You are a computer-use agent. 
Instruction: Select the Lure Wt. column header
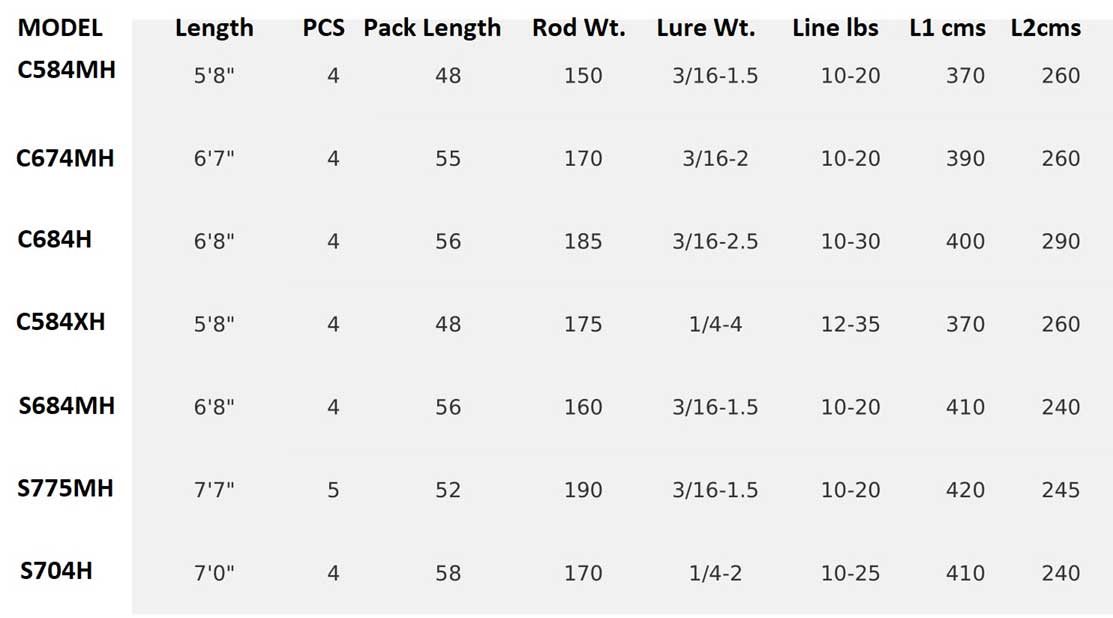[706, 28]
